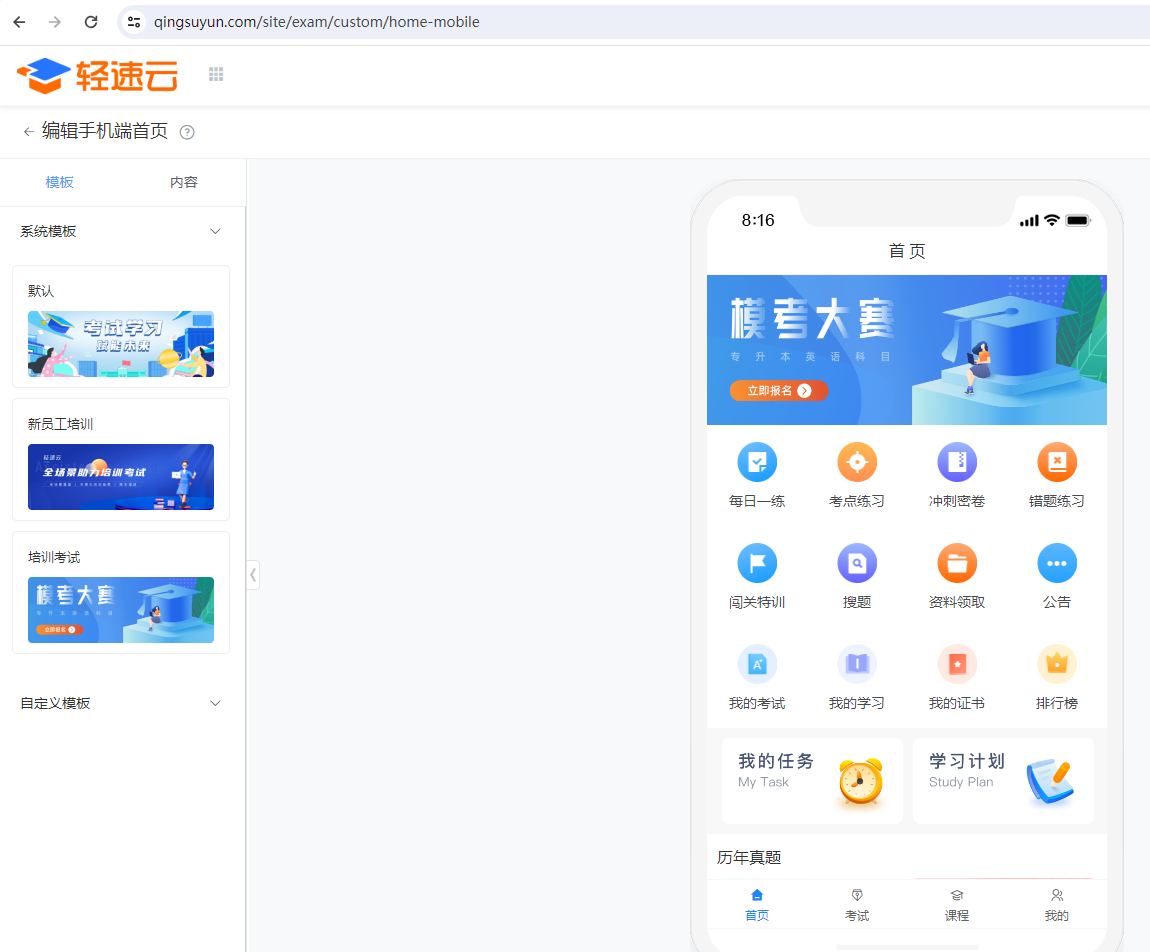This screenshot has height=952, width=1150.
Task: Choose the 新员工培训 template thumbnail
Action: click(121, 477)
